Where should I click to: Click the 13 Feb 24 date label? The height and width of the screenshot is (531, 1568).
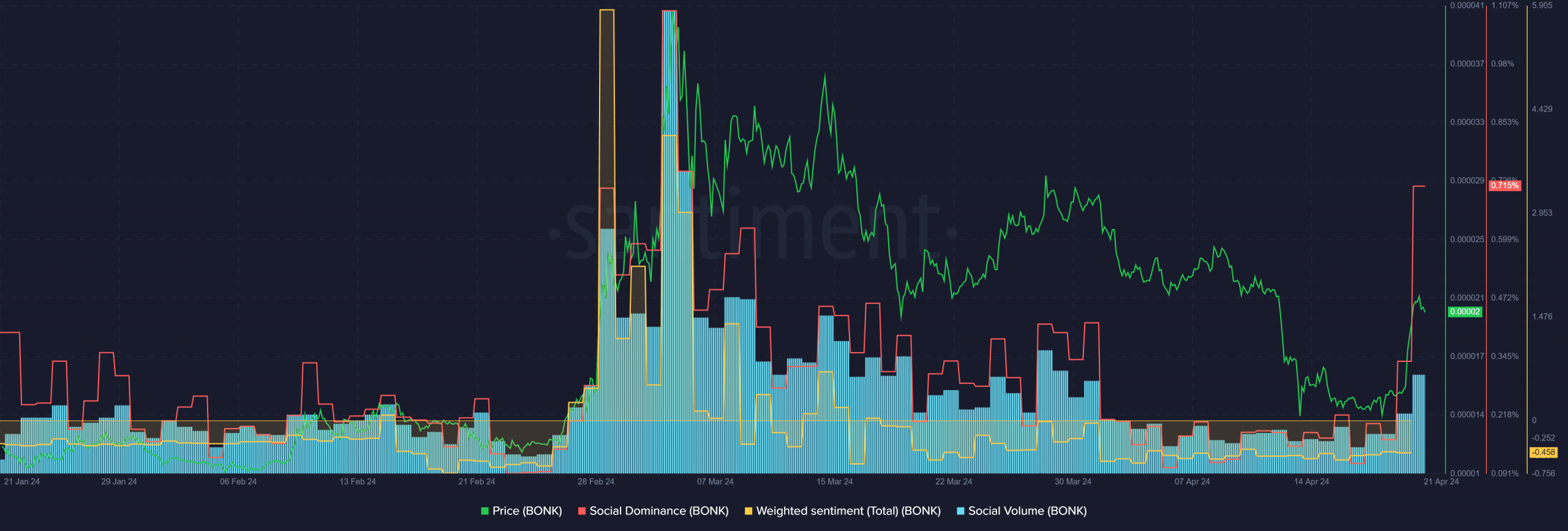pyautogui.click(x=358, y=482)
